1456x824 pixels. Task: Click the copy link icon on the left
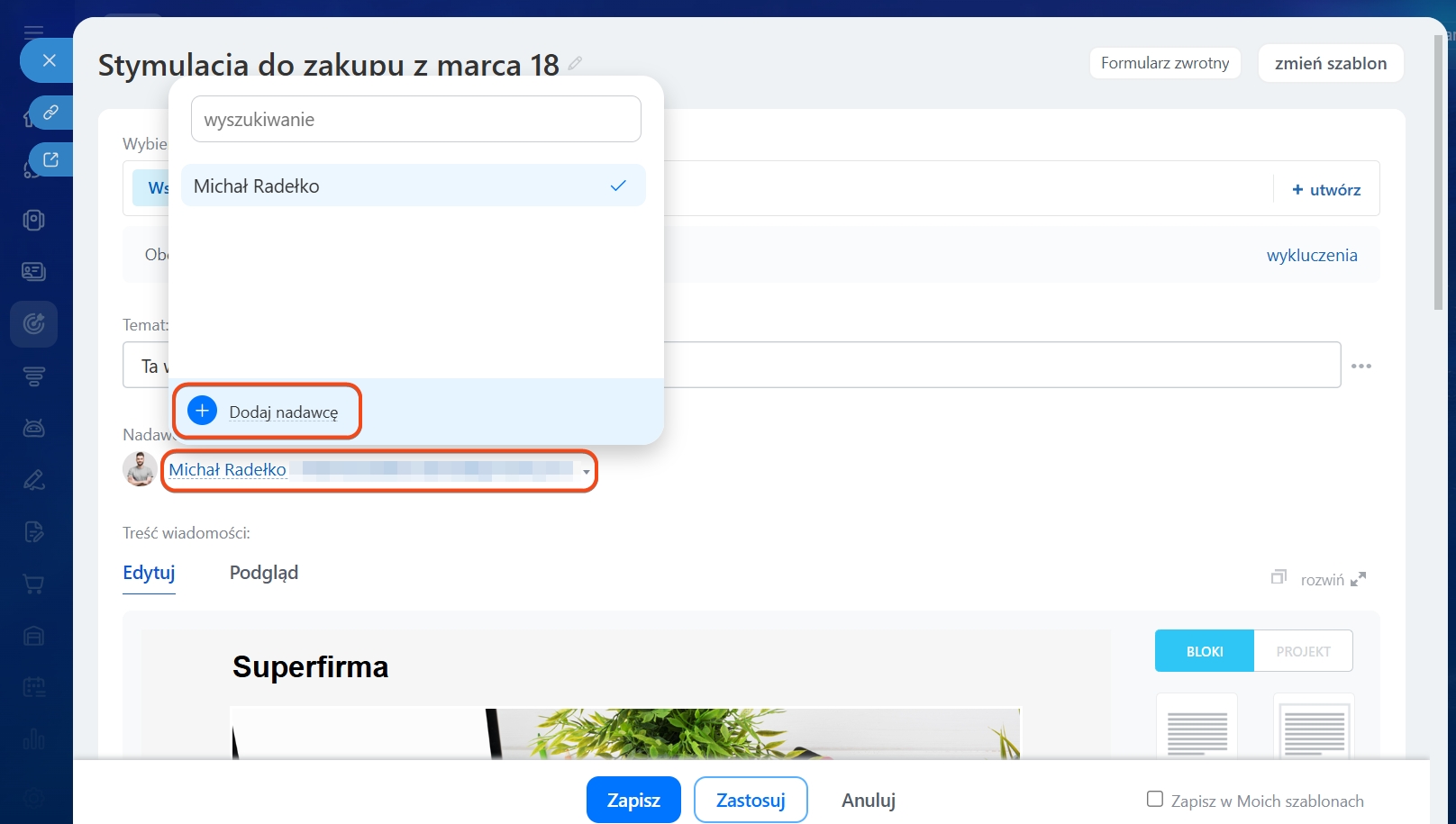click(50, 113)
